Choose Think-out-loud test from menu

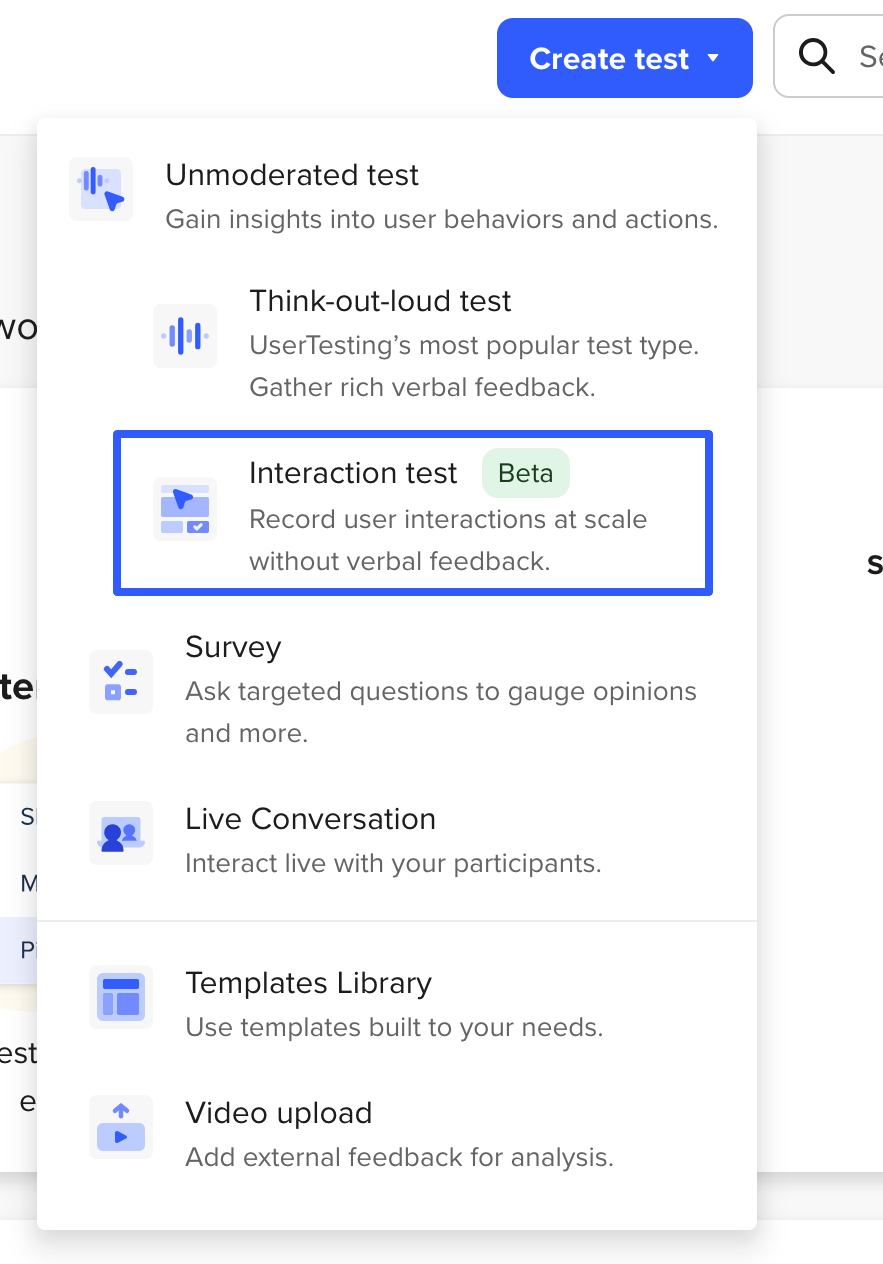click(x=380, y=301)
